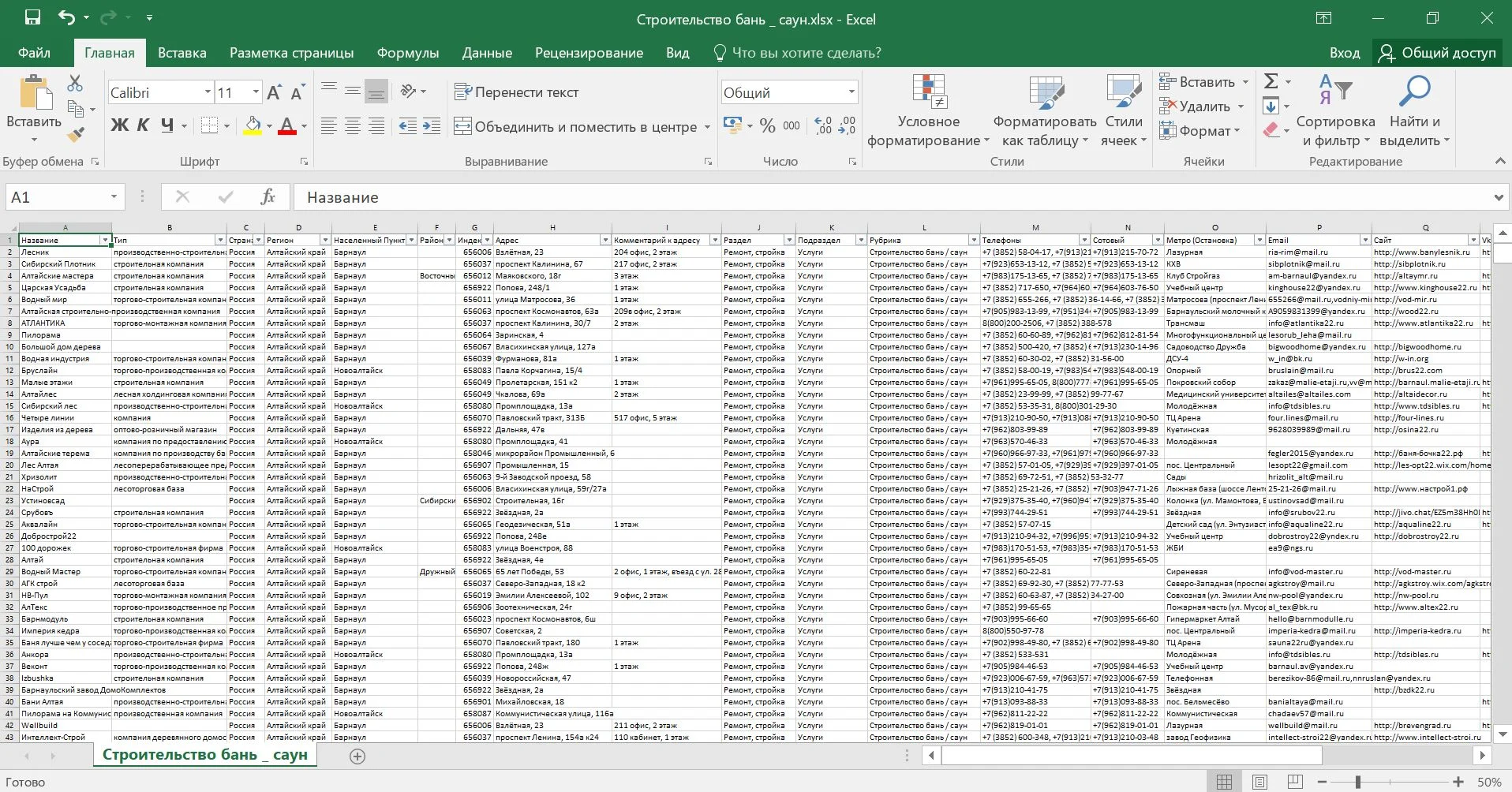Increase indent in Выравнивание group
This screenshot has width=1512, height=792.
pos(432,125)
